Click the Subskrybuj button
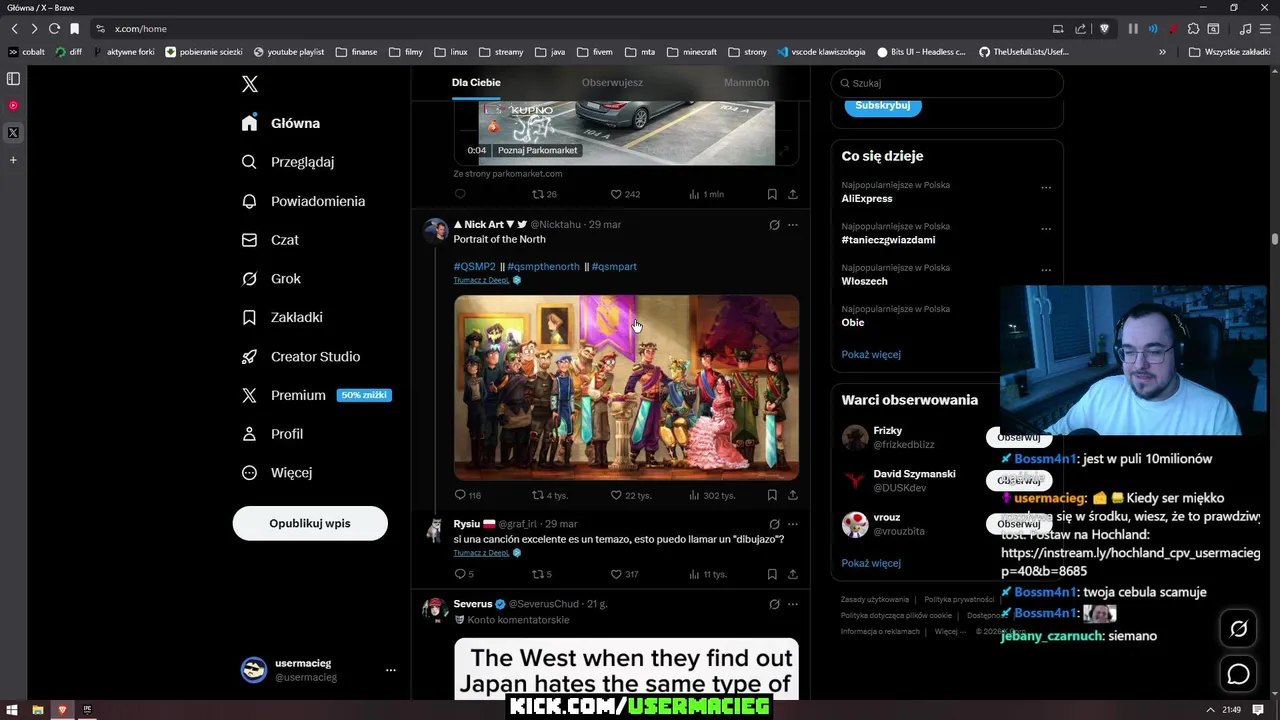 click(x=883, y=106)
